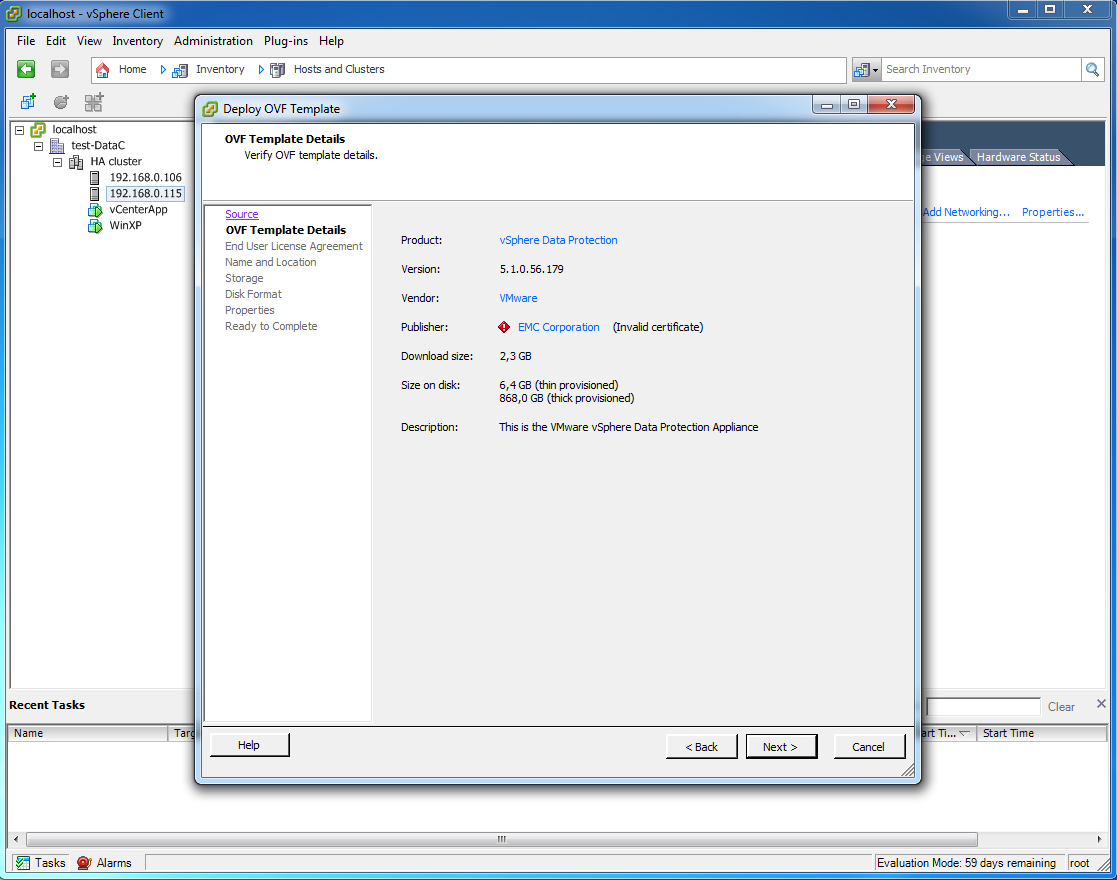Select the test-DataC datacenter icon
This screenshot has height=880, width=1117.
click(x=57, y=145)
